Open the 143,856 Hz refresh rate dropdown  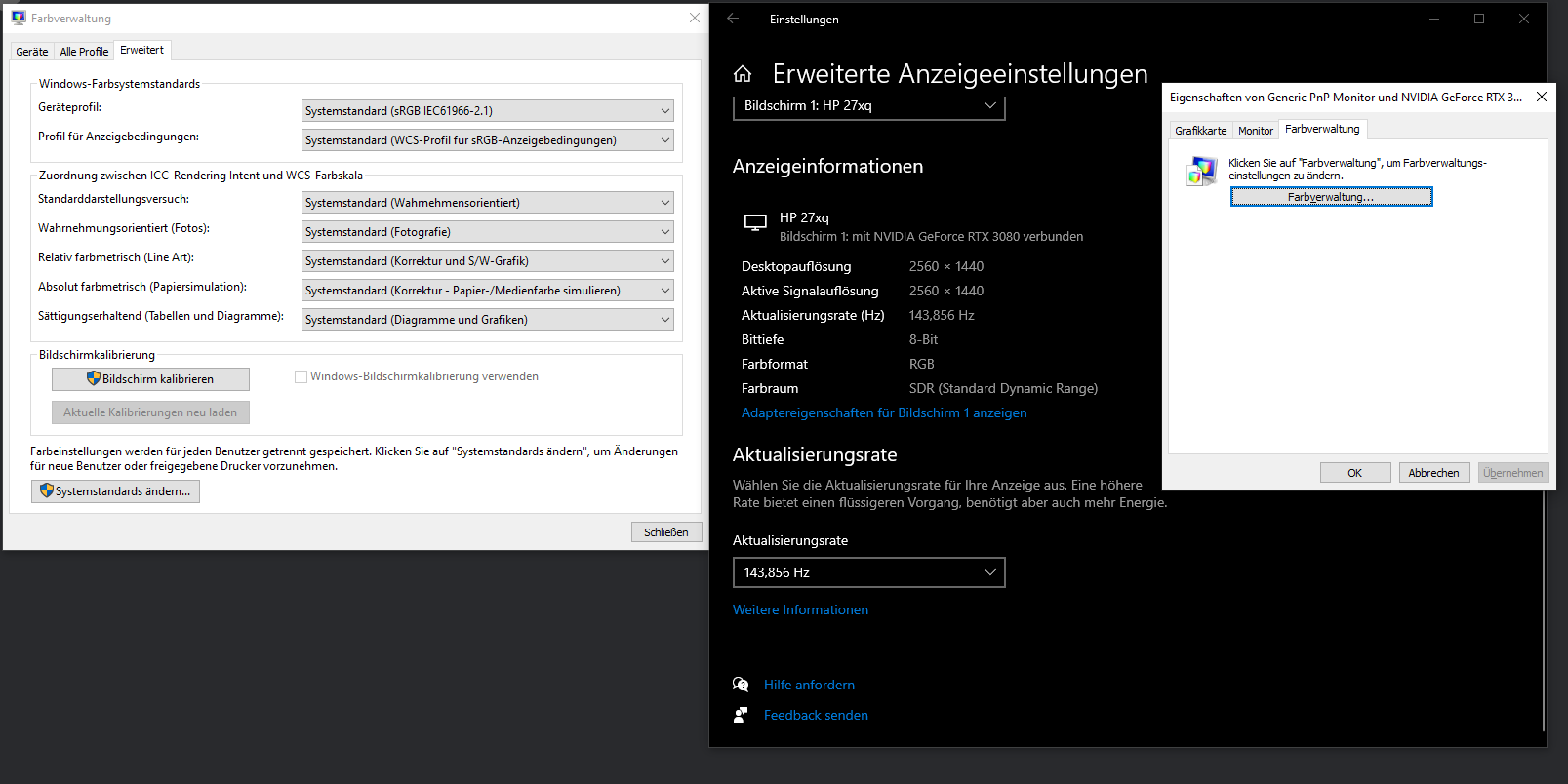(869, 572)
